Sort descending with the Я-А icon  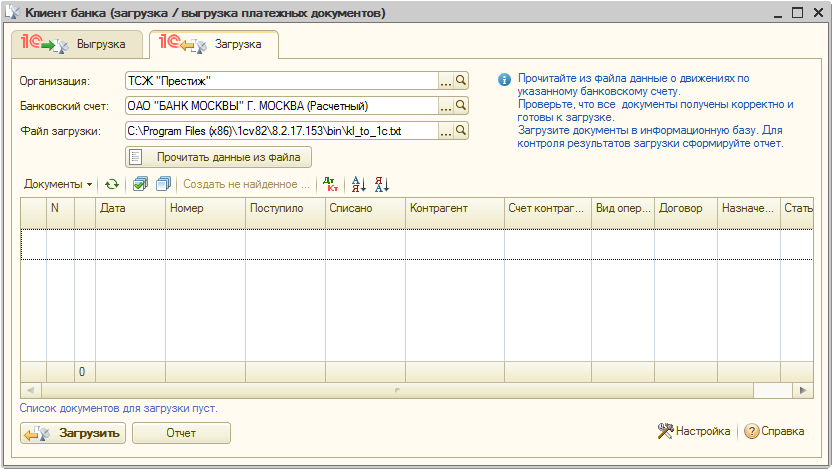tap(382, 184)
